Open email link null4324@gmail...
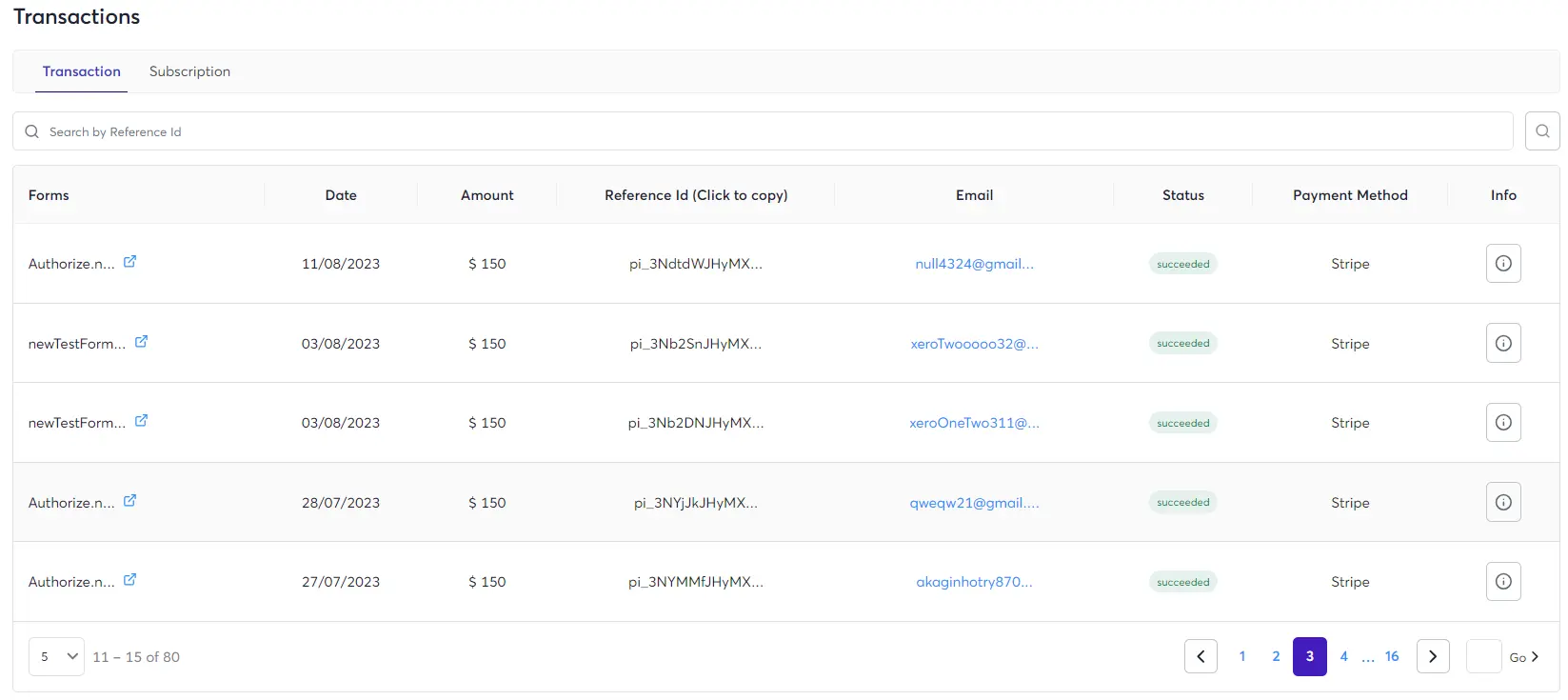Screen dimensions: 1568x700 pyautogui.click(x=974, y=264)
